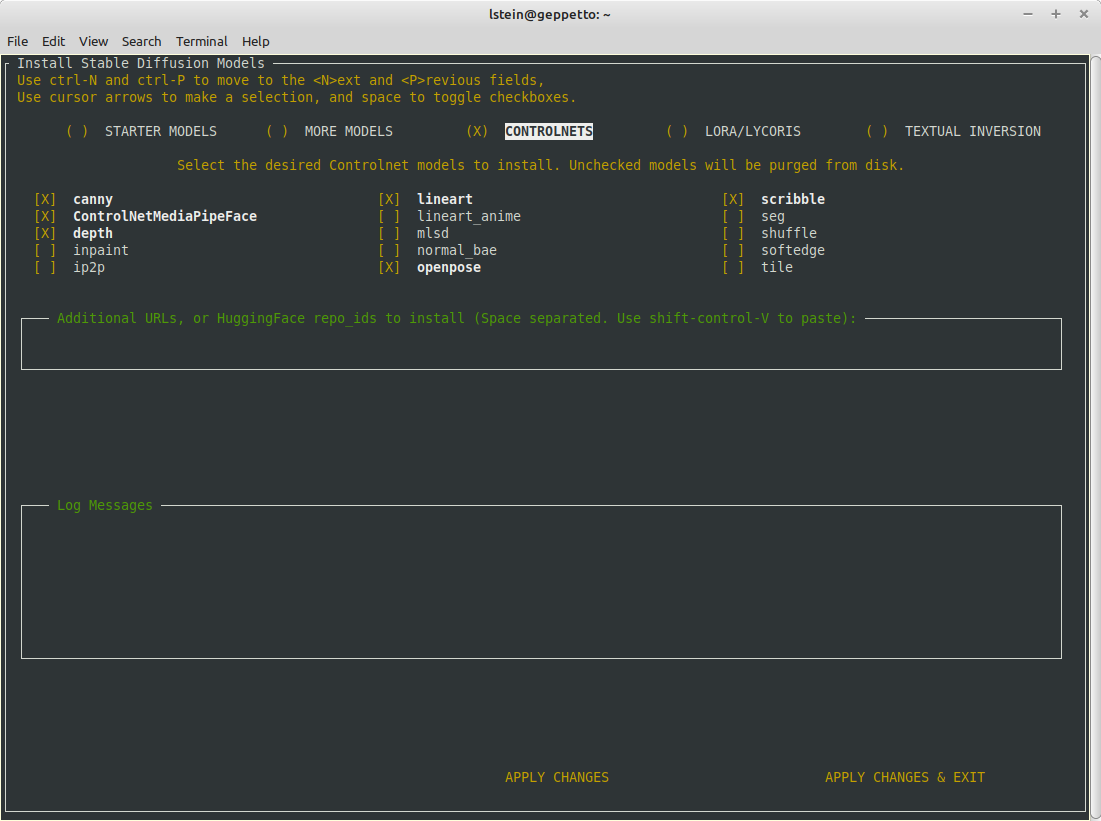Click APPLY CHANGES & EXIT button

click(905, 777)
